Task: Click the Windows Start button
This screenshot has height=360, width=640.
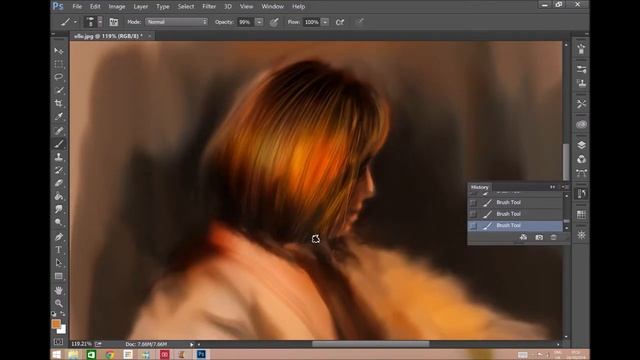Action: (x=56, y=354)
